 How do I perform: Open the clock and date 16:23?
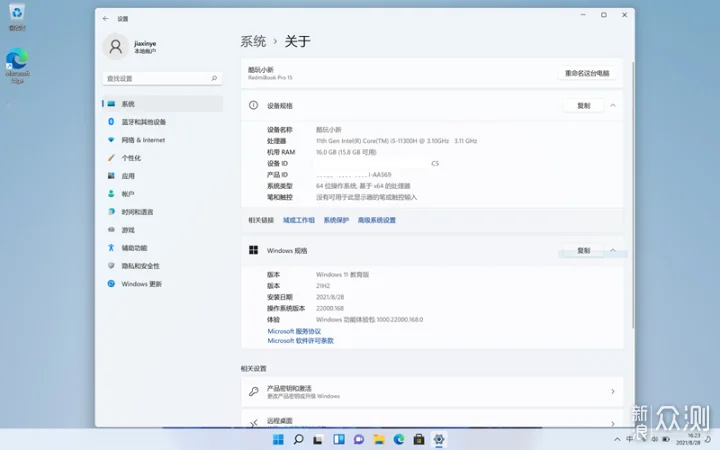(688, 439)
